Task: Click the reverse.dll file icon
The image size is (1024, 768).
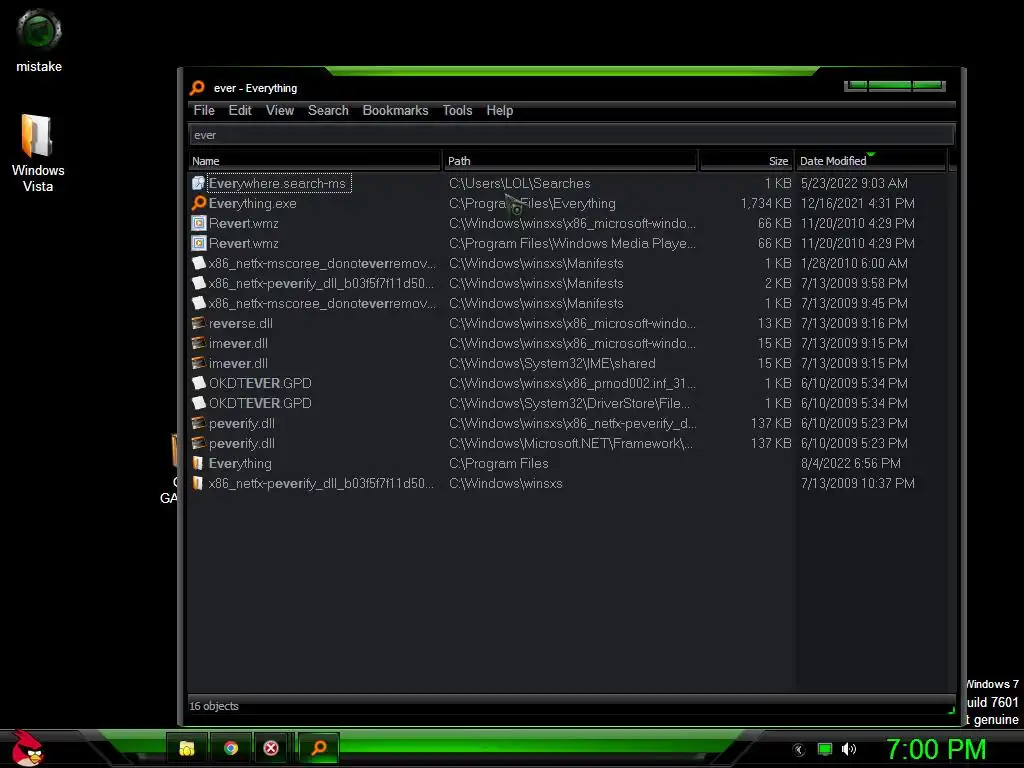Action: [199, 323]
